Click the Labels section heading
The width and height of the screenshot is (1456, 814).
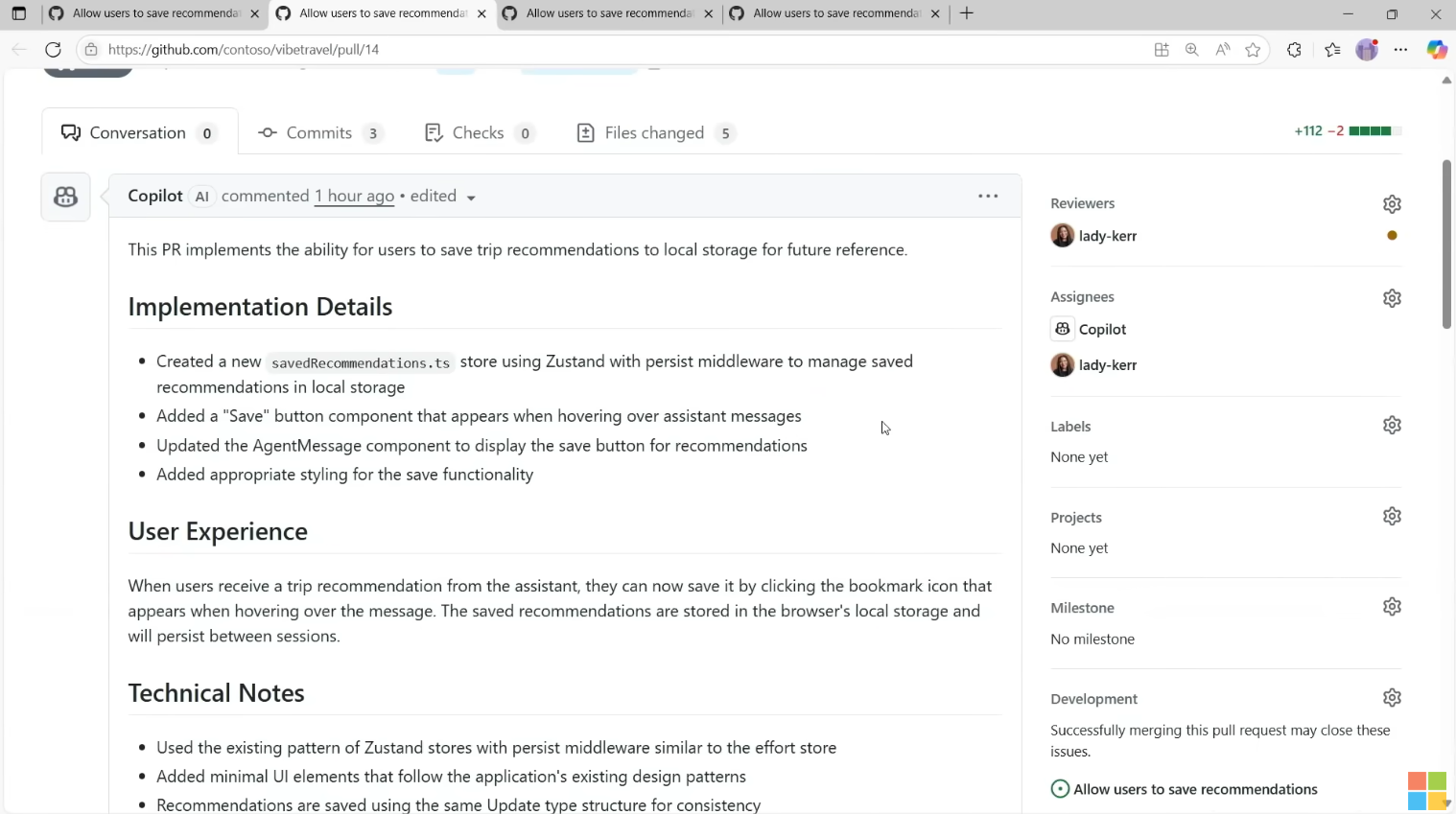pyautogui.click(x=1070, y=427)
